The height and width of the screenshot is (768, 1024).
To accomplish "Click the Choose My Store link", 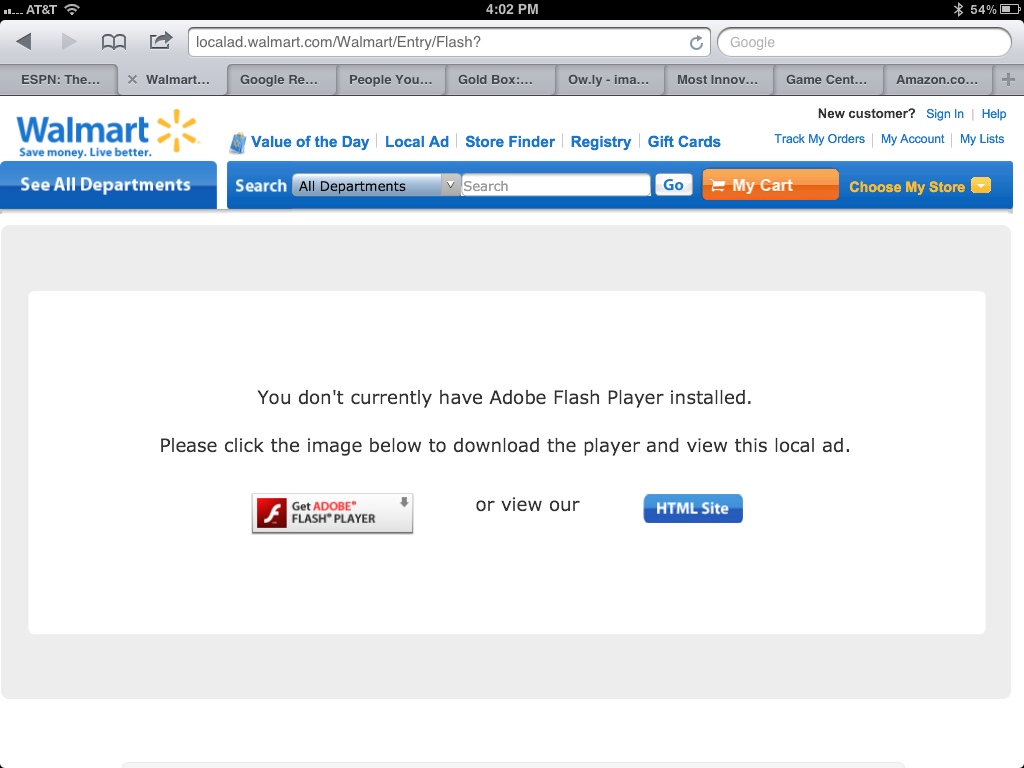I will [907, 187].
